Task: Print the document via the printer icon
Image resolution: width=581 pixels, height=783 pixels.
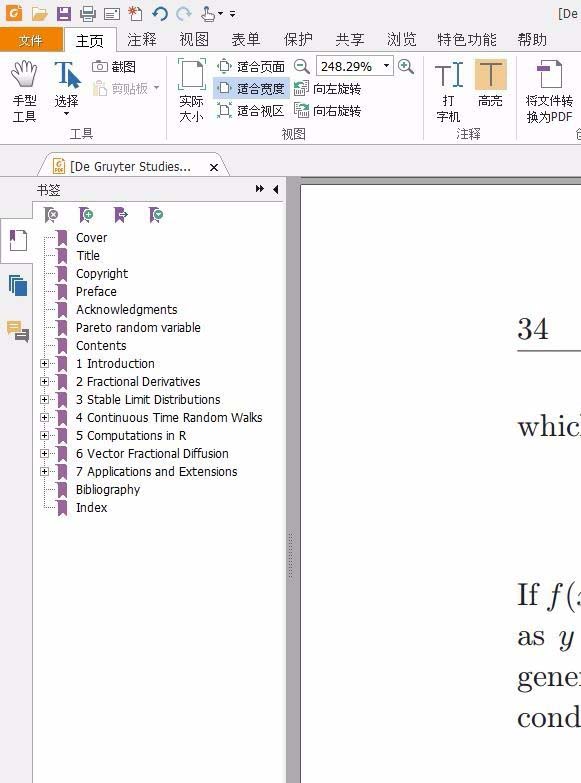Action: click(x=87, y=13)
